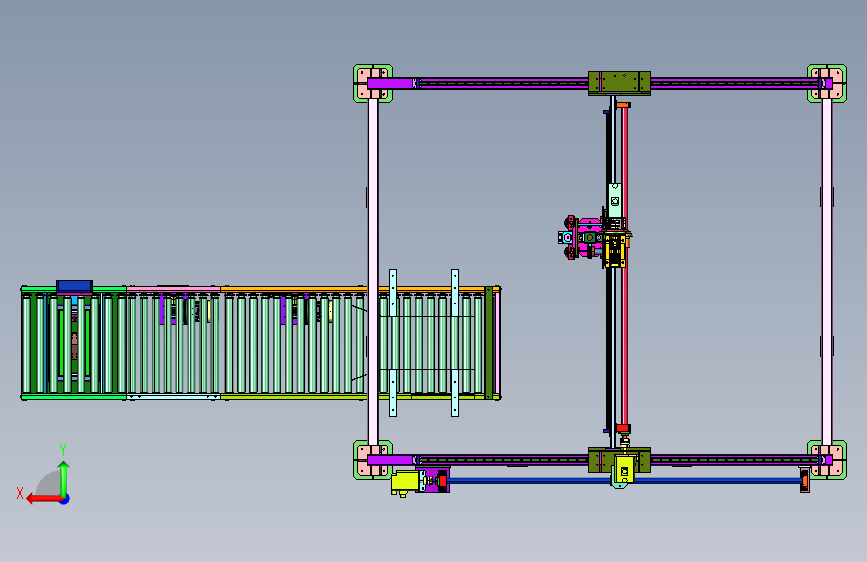Select the magenta end block on the top-left rail
867x562 pixels.
click(x=390, y=84)
